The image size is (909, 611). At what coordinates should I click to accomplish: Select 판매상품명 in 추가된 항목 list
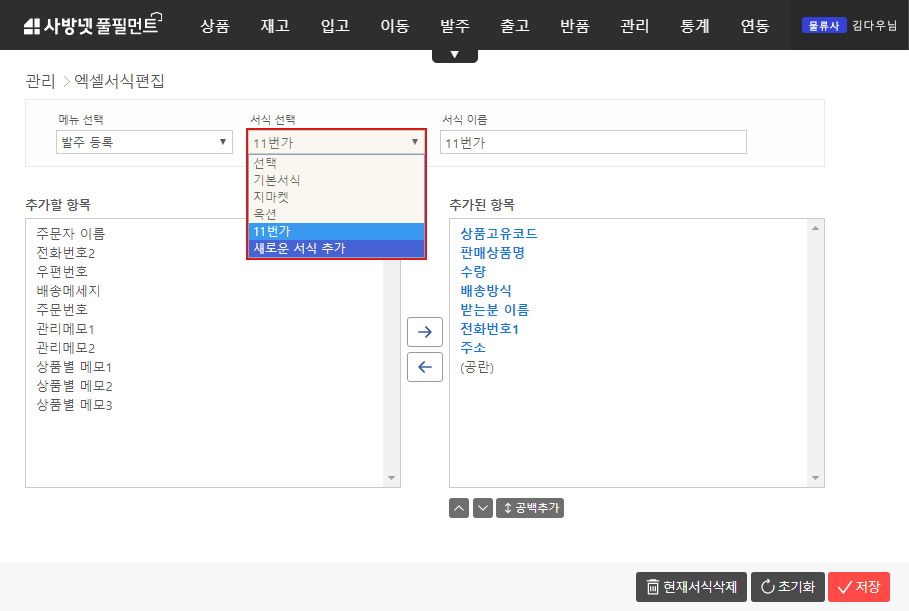tap(492, 252)
